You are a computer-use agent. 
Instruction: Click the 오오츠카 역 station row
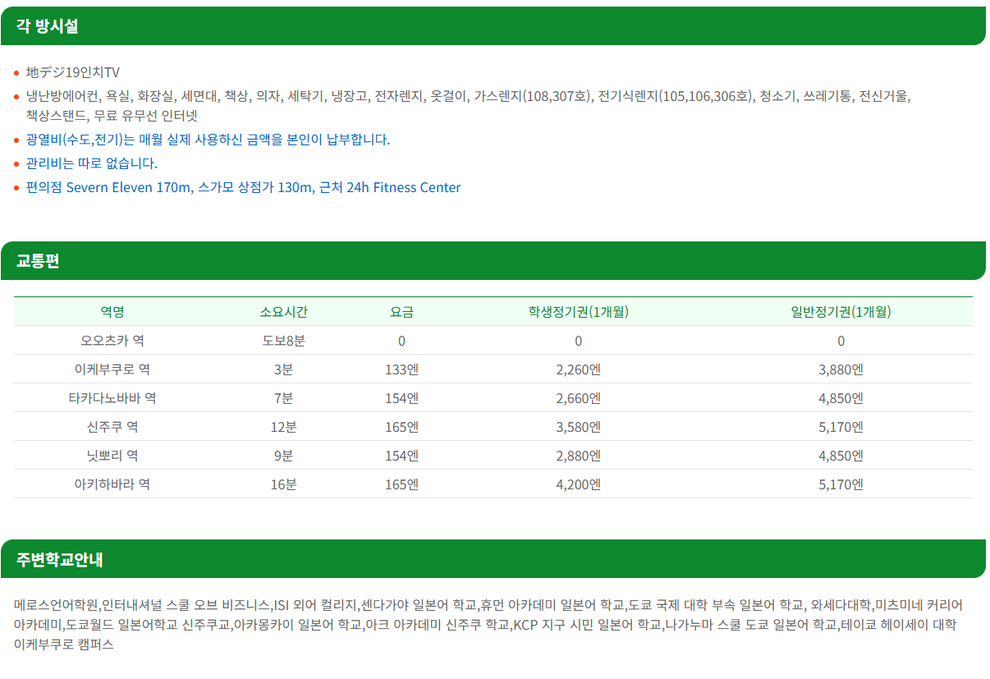point(493,340)
